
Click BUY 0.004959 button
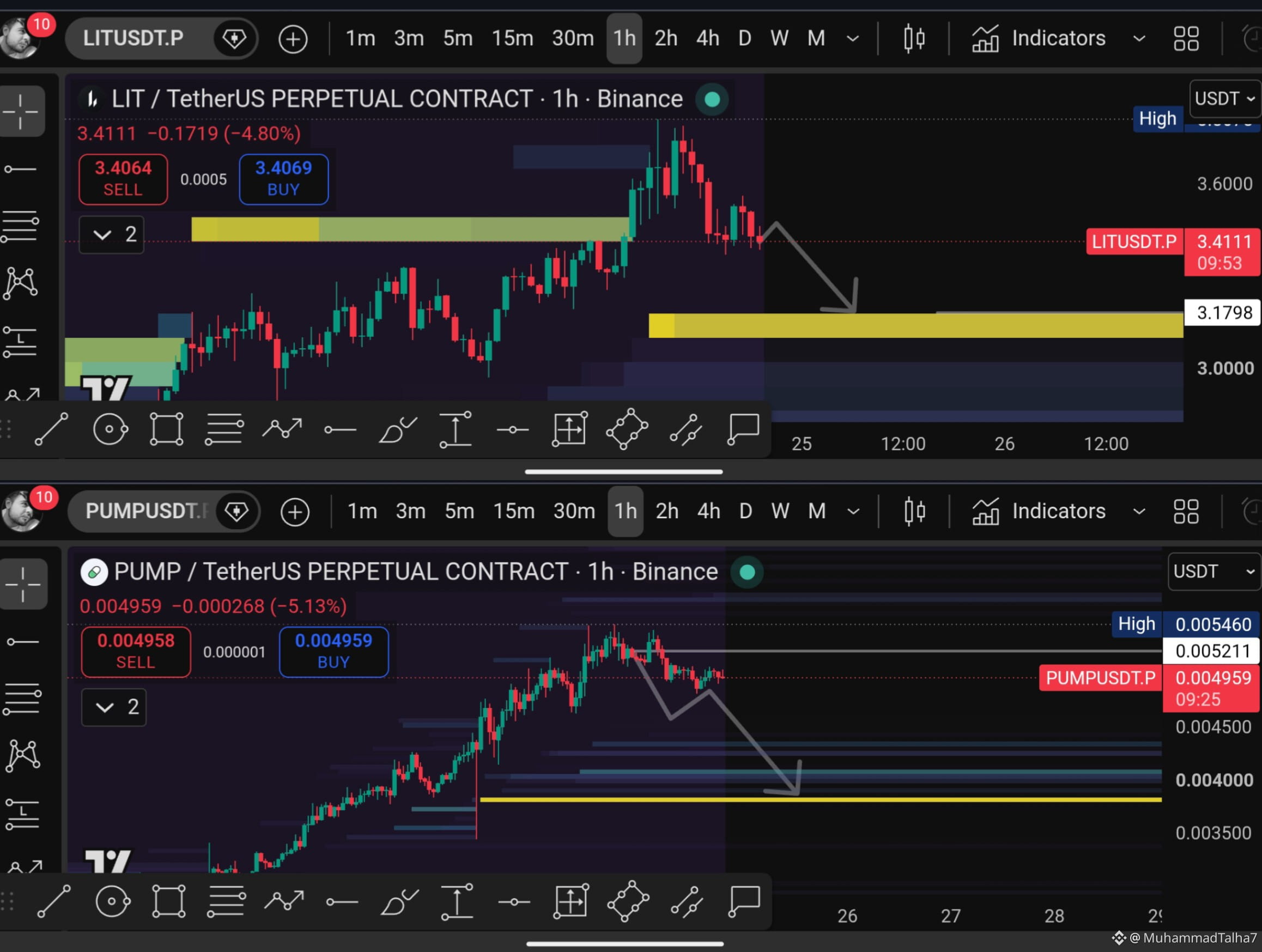pyautogui.click(x=334, y=652)
